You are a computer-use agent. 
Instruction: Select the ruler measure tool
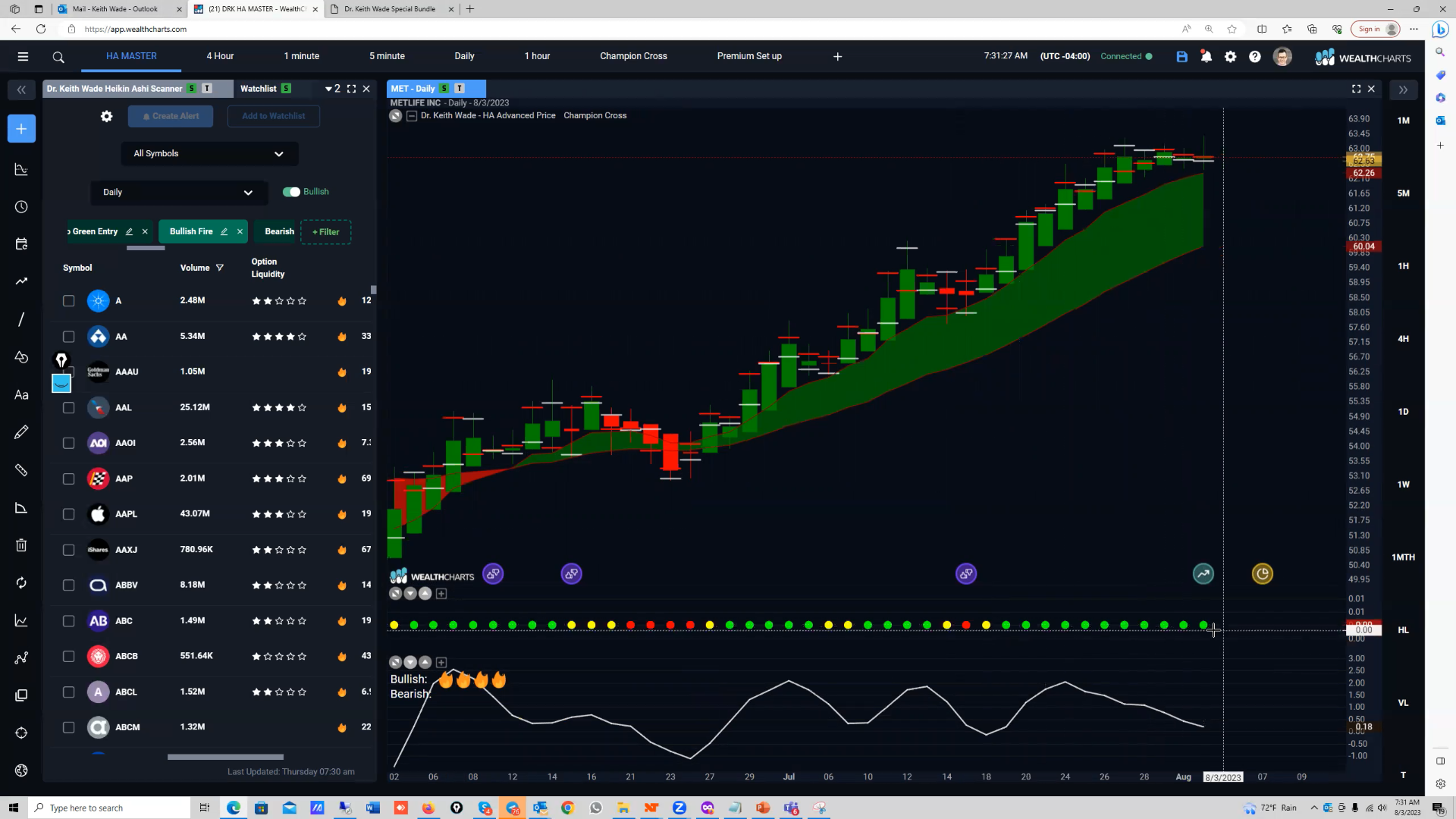[21, 470]
